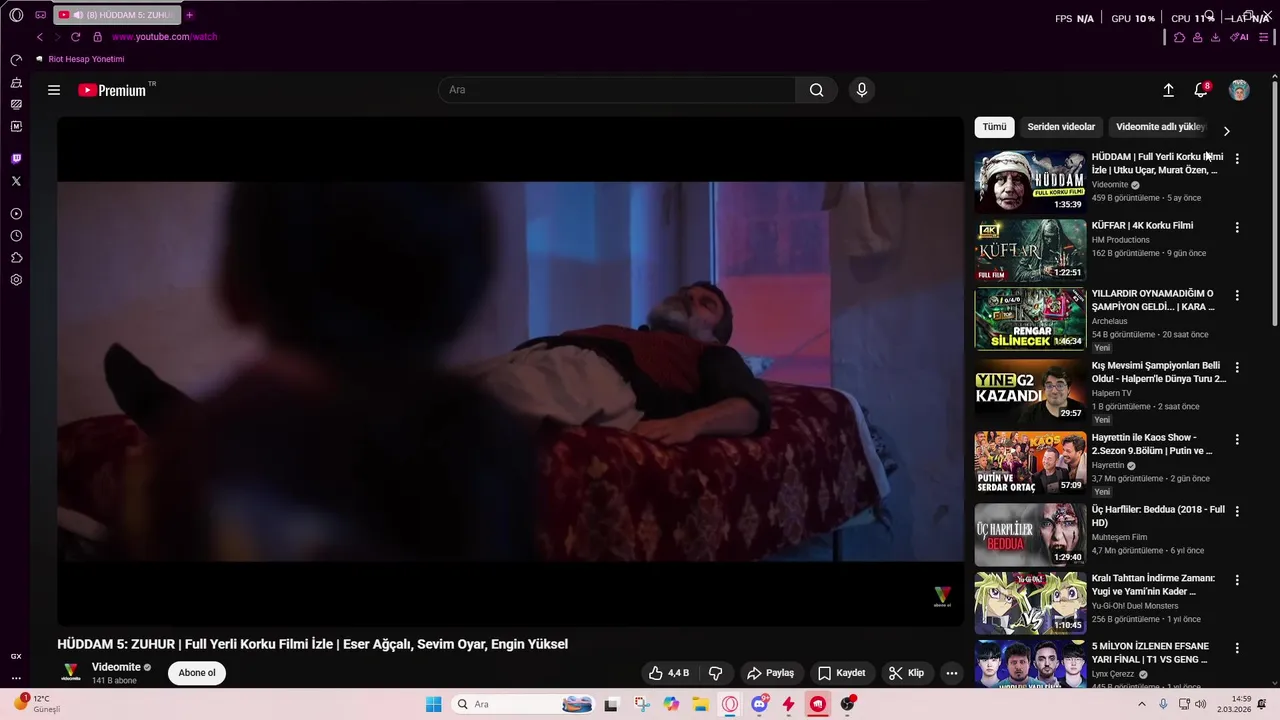The height and width of the screenshot is (720, 1280).
Task: Select the Seriden videolar chip
Action: click(1061, 127)
